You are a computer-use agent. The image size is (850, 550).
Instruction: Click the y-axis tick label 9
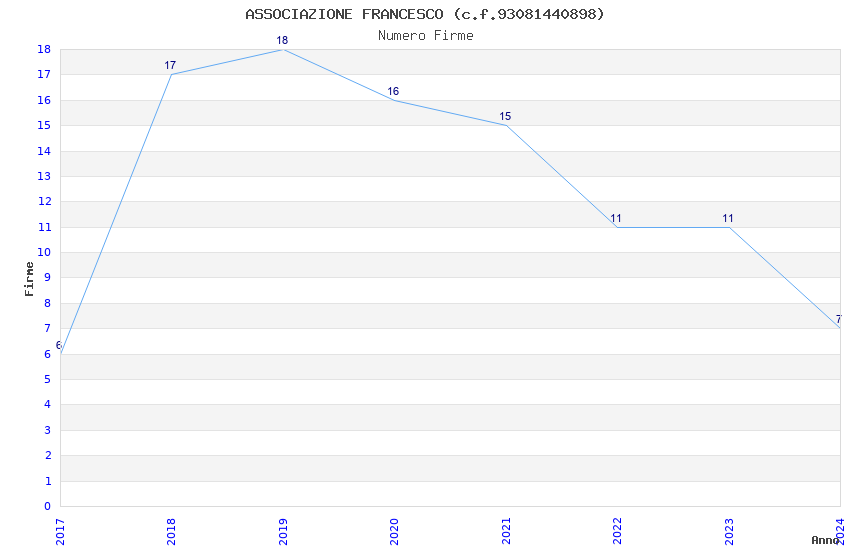tap(48, 277)
